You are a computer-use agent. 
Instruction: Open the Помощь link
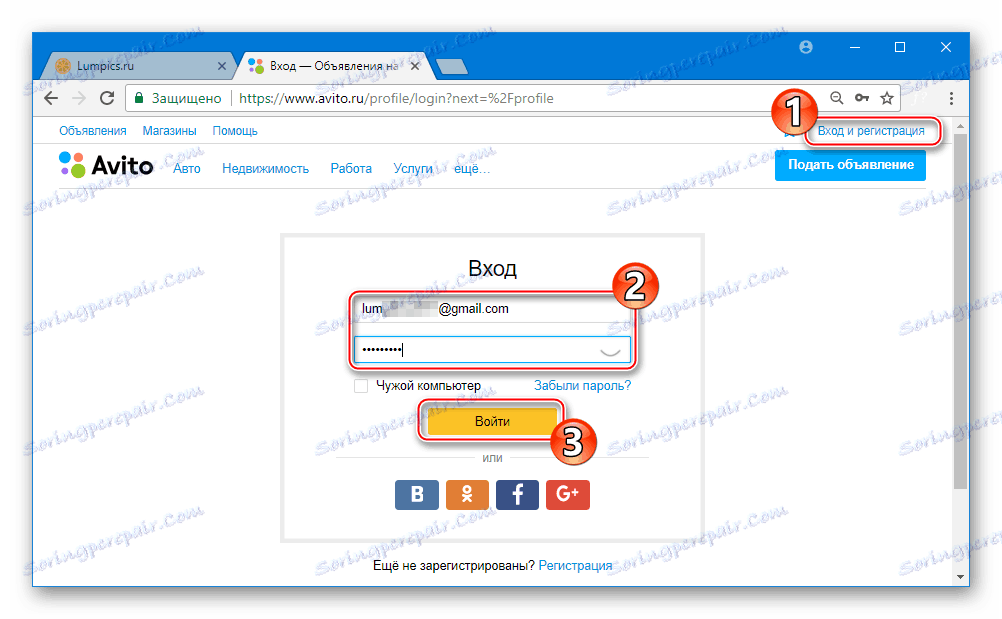[x=235, y=131]
